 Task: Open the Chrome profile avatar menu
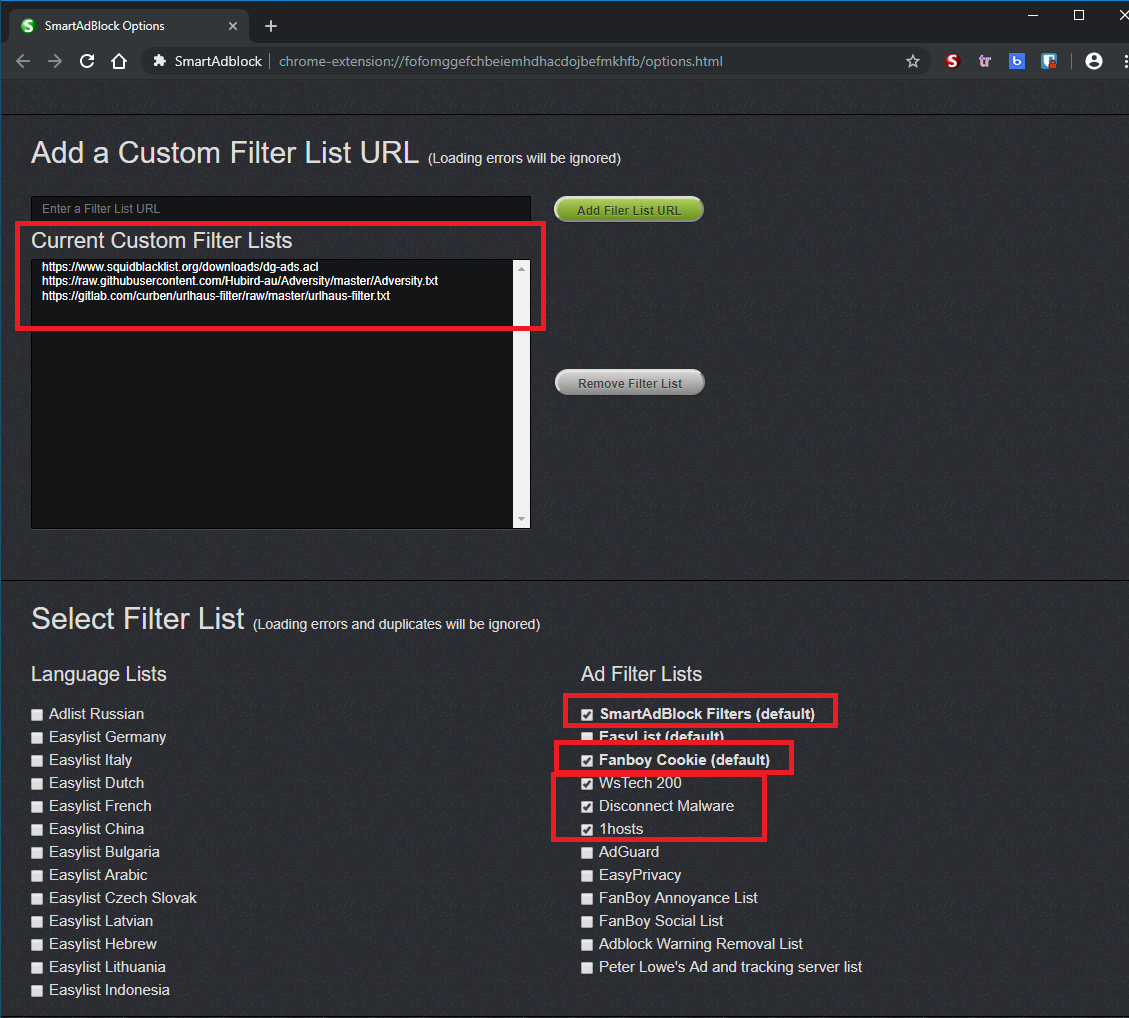point(1094,61)
